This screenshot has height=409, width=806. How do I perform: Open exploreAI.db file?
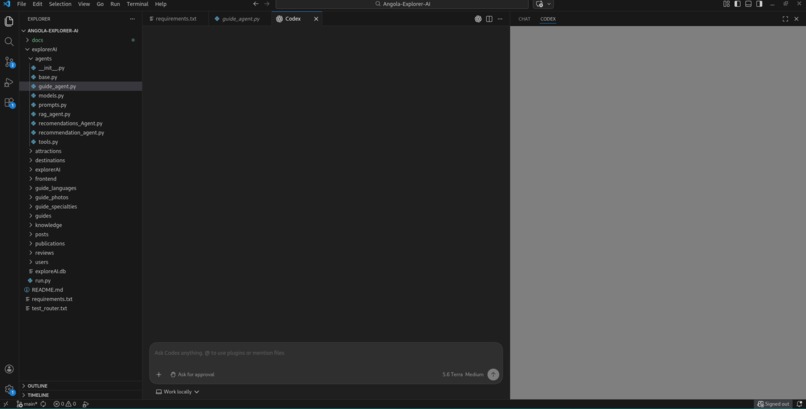point(80,271)
